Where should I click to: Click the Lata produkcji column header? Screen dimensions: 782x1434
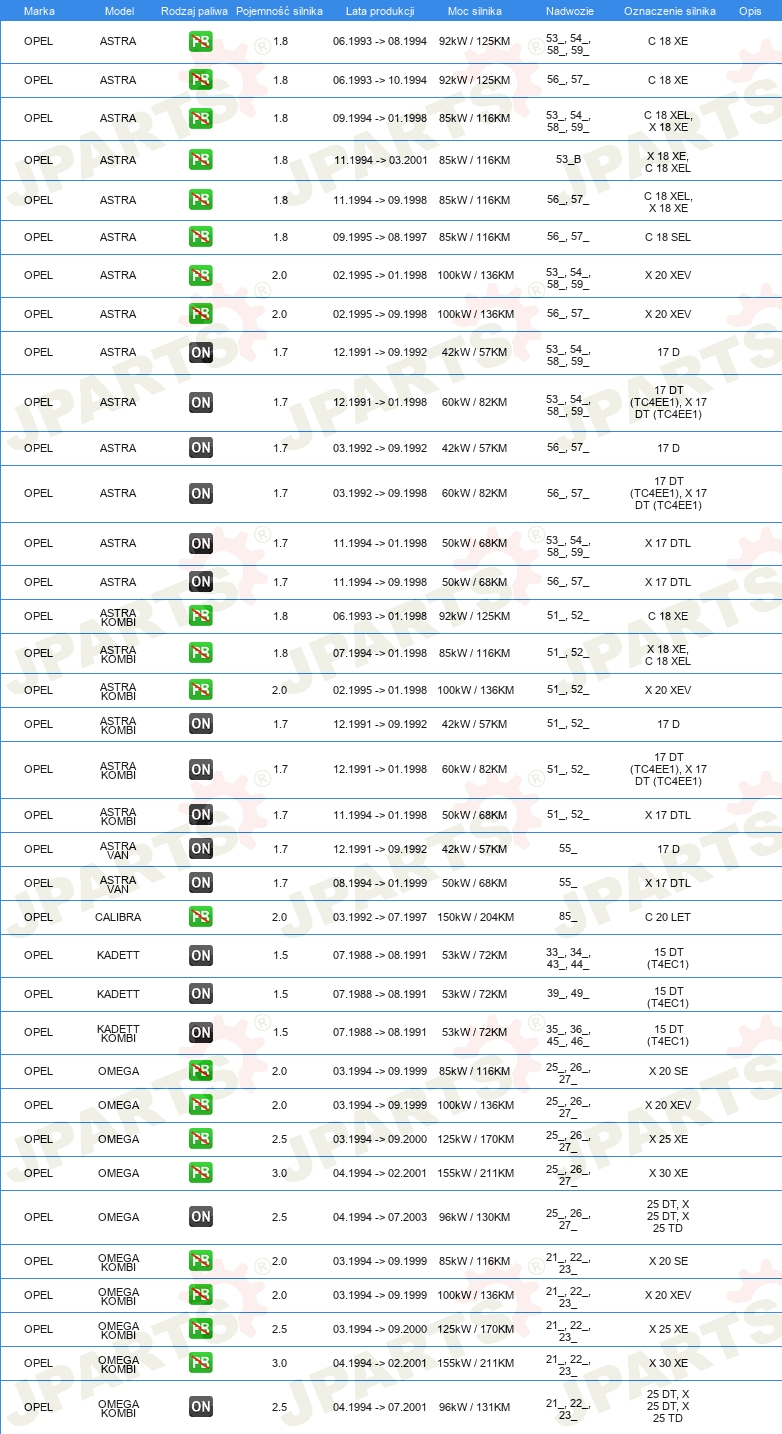point(380,11)
